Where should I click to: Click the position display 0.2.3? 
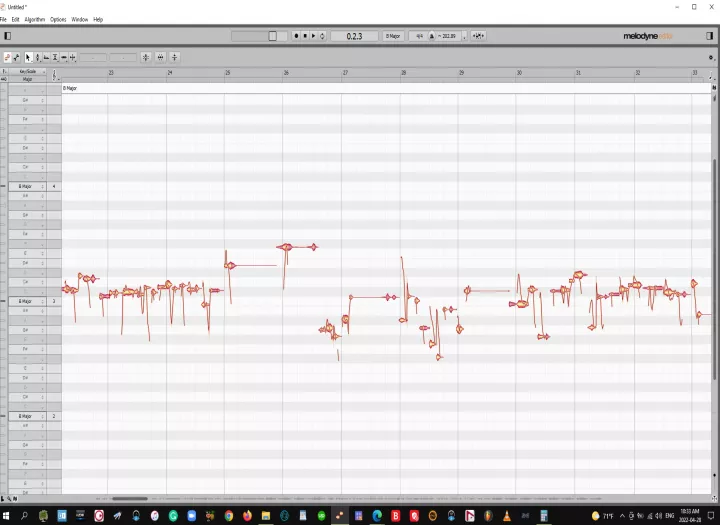tap(354, 36)
